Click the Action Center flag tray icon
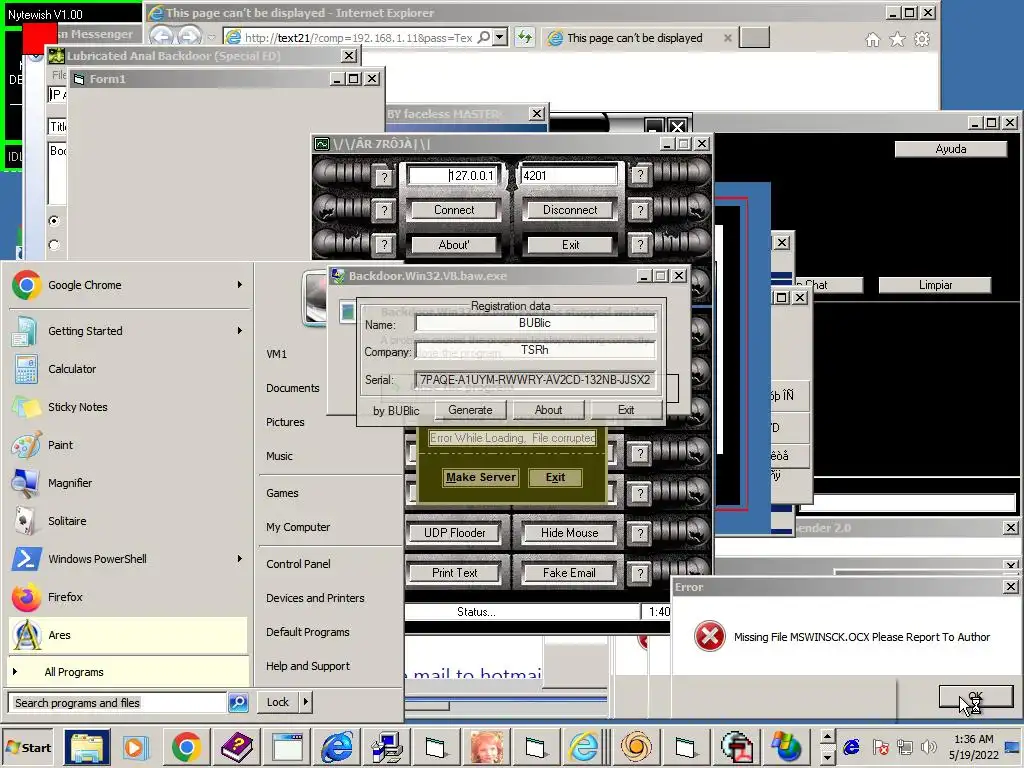The height and width of the screenshot is (768, 1024). click(880, 746)
